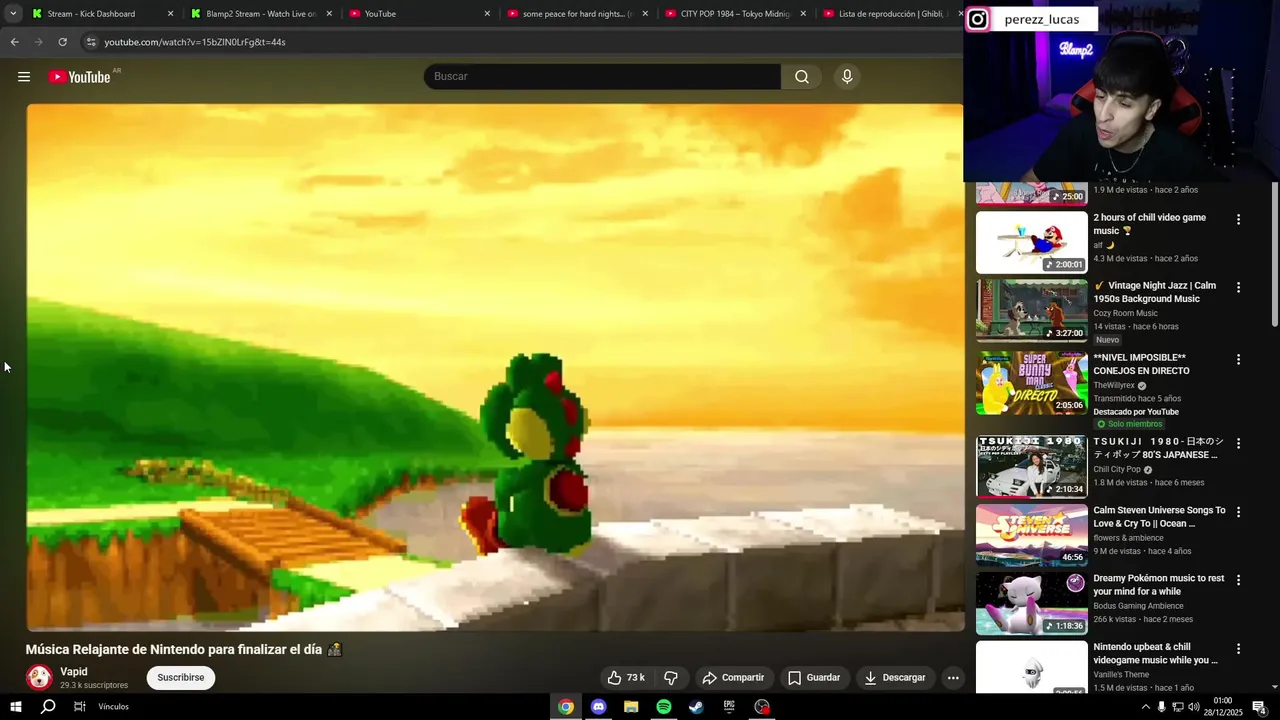Open the 2 hours of chill video game music thumbnail
Viewport: 1280px width, 720px height.
(x=1031, y=242)
